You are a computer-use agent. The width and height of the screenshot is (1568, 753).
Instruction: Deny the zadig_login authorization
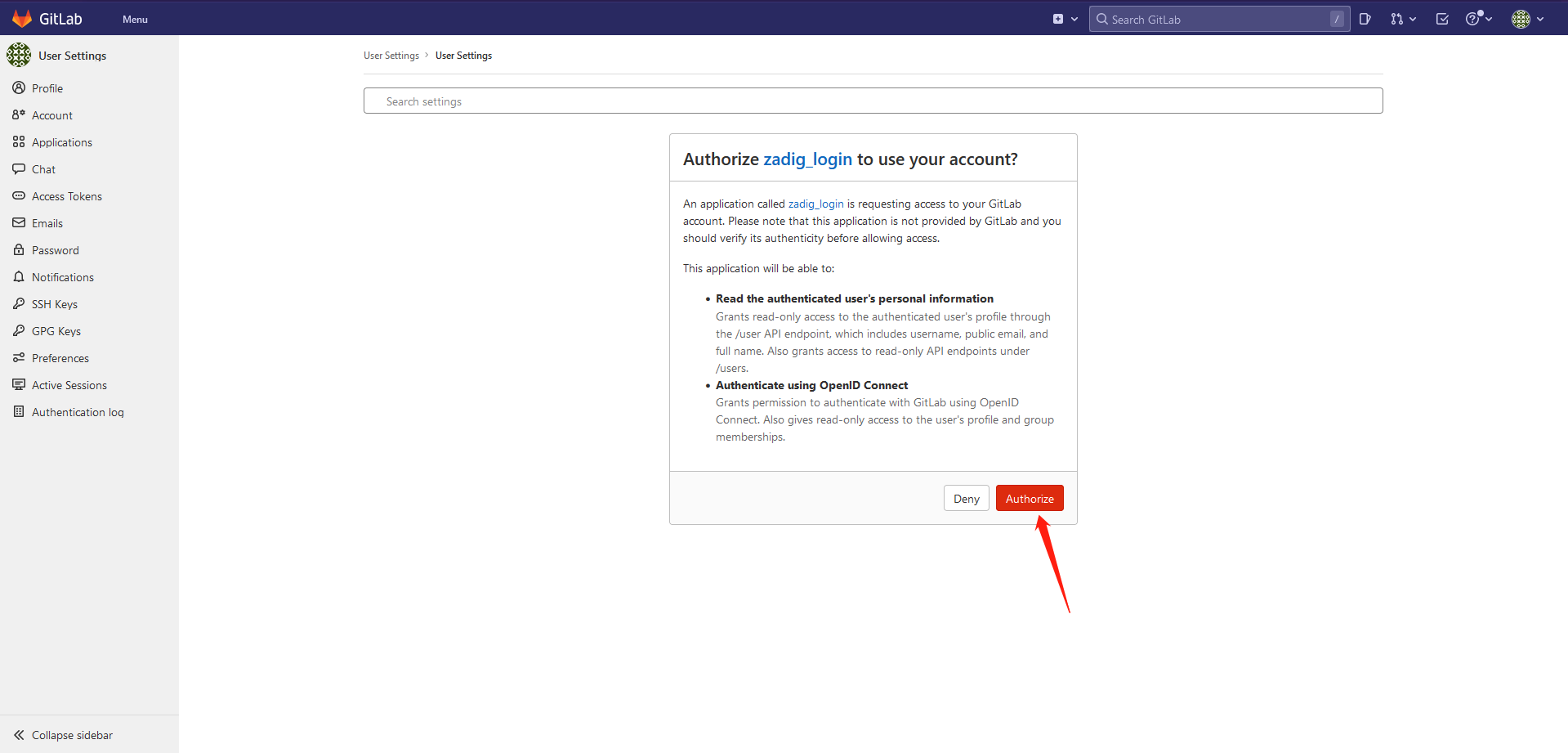point(966,498)
